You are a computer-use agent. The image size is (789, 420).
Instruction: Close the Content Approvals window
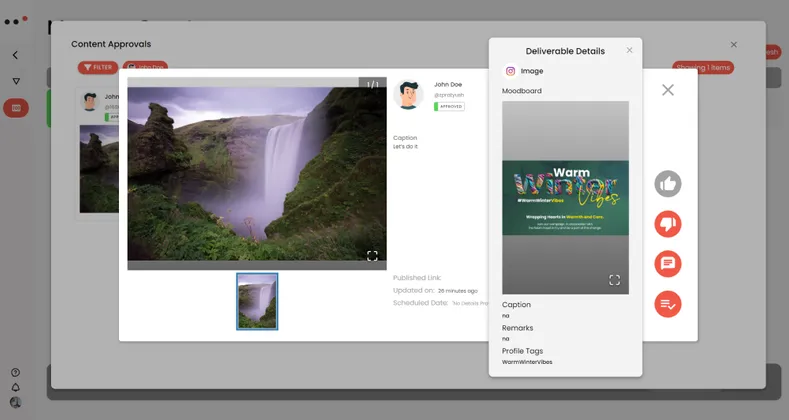[x=733, y=45]
